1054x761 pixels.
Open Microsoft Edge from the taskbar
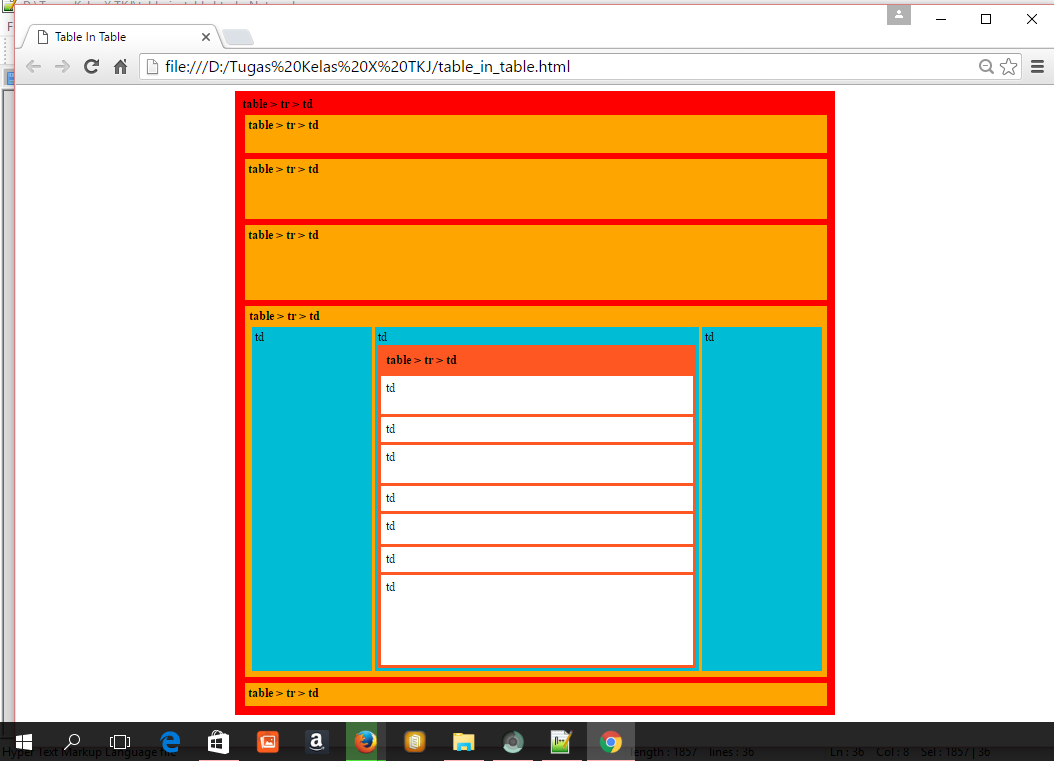[170, 741]
